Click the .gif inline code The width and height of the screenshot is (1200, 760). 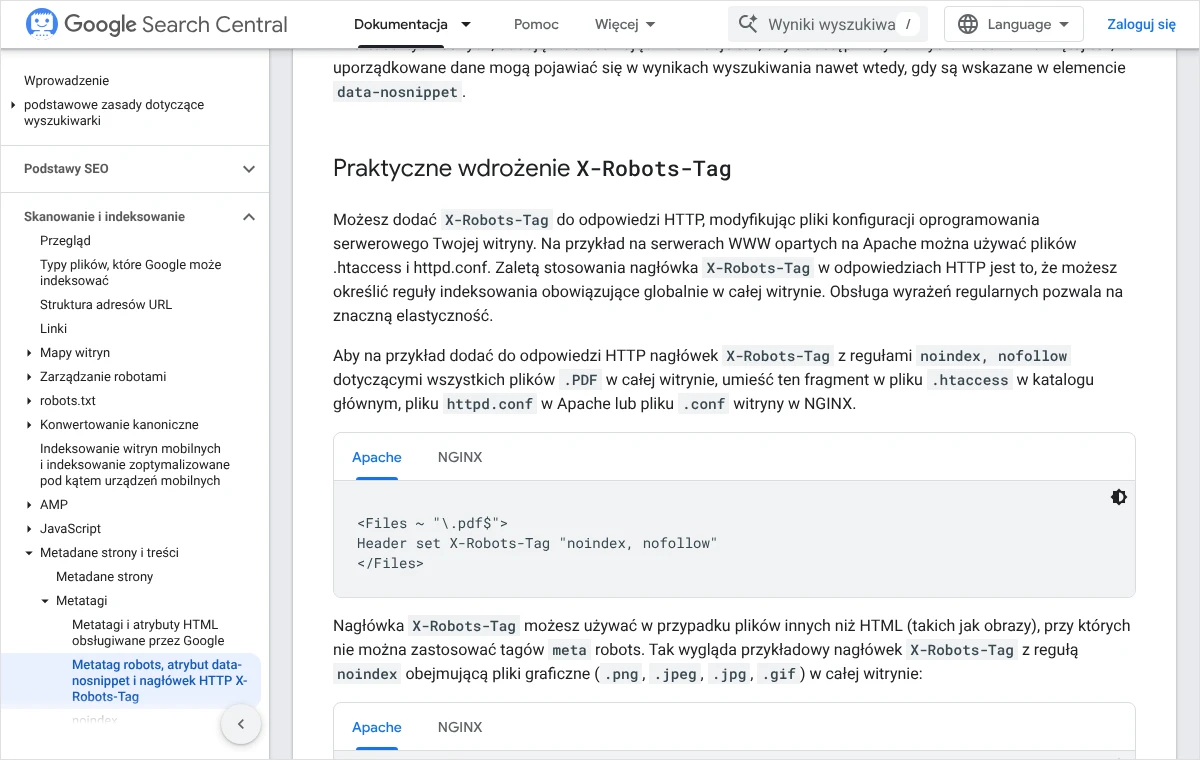[779, 674]
